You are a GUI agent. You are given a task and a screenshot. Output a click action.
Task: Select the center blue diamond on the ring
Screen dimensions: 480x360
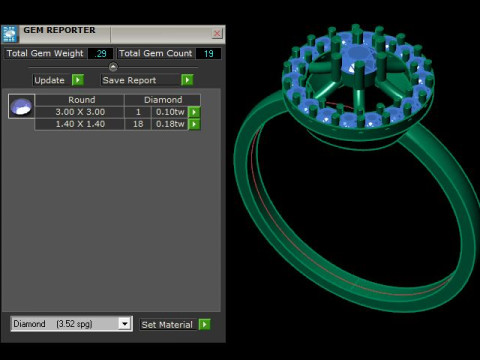[358, 60]
